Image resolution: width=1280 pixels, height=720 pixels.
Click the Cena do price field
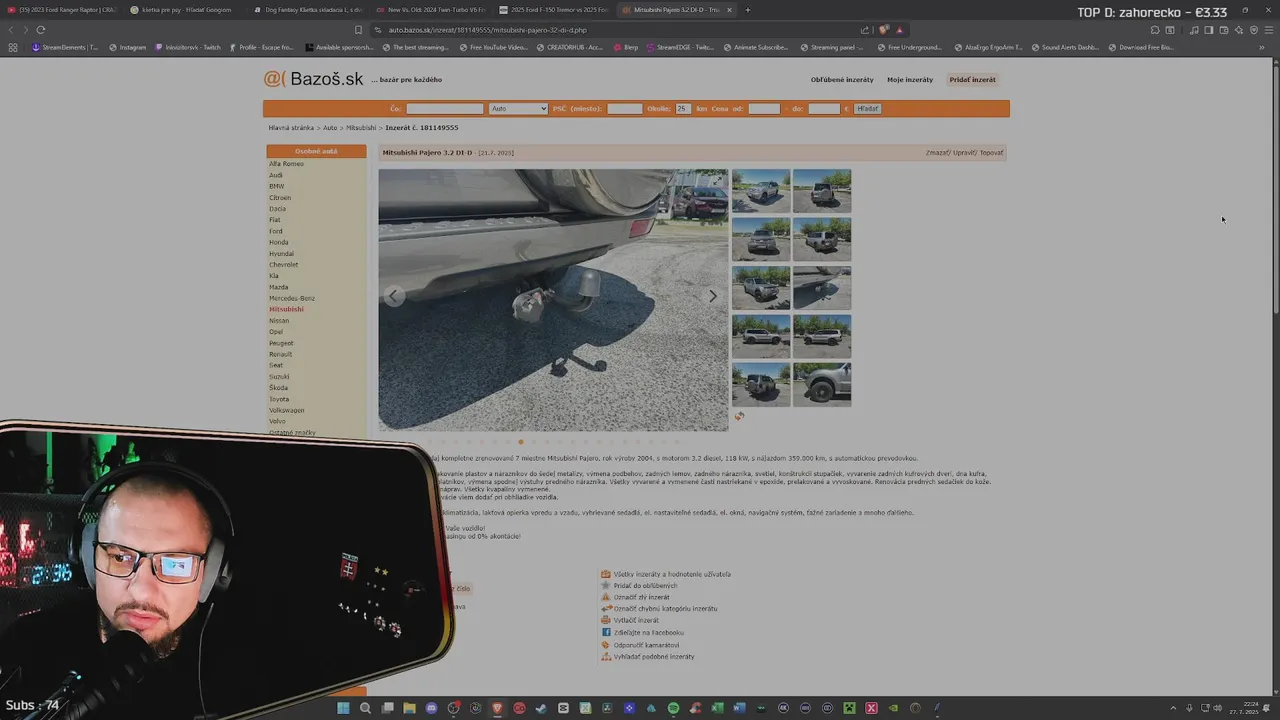824,108
